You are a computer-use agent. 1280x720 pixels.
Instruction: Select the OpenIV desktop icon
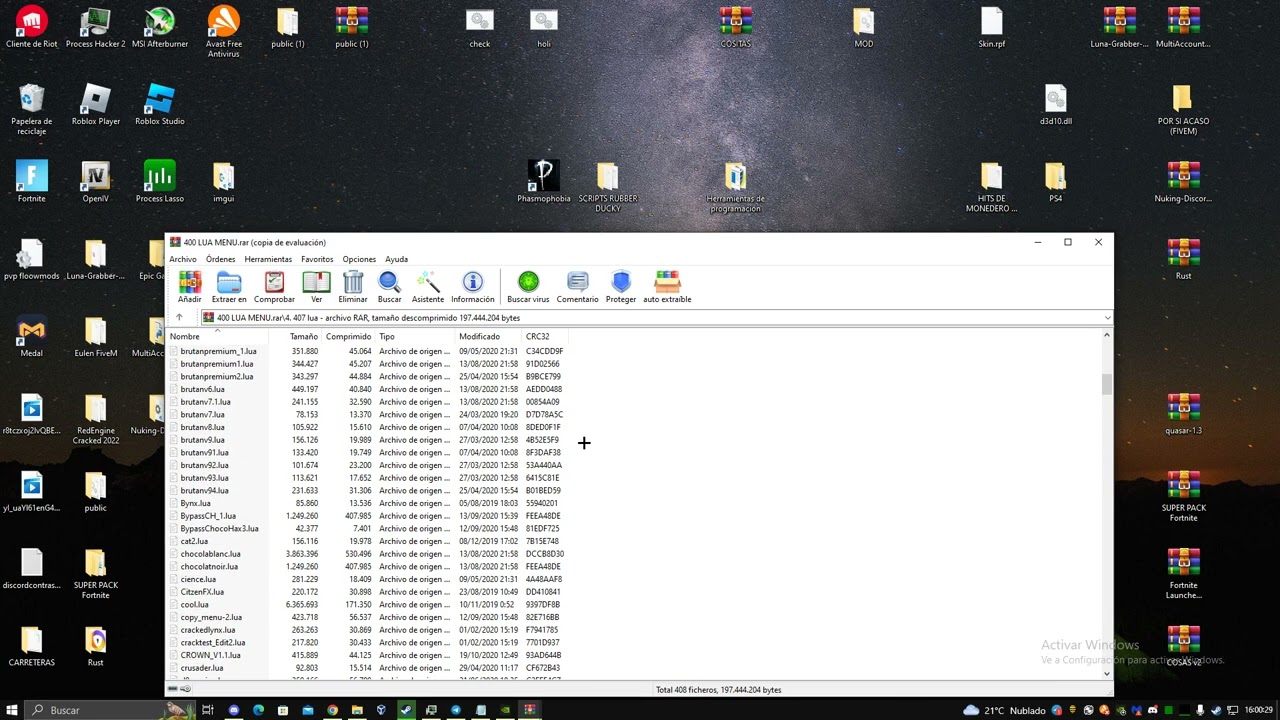click(96, 182)
